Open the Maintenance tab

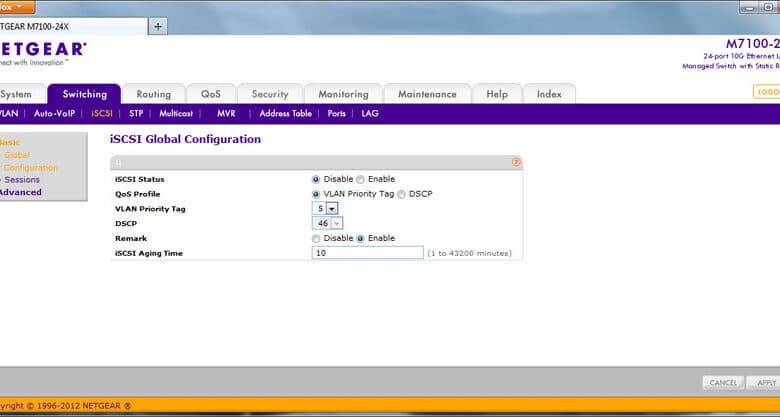427,94
